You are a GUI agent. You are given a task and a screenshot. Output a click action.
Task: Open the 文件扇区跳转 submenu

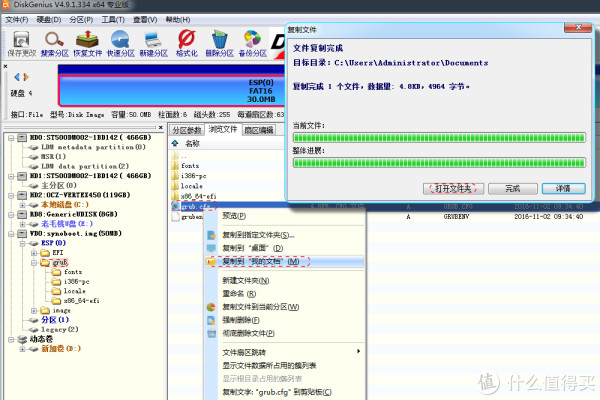[x=285, y=352]
